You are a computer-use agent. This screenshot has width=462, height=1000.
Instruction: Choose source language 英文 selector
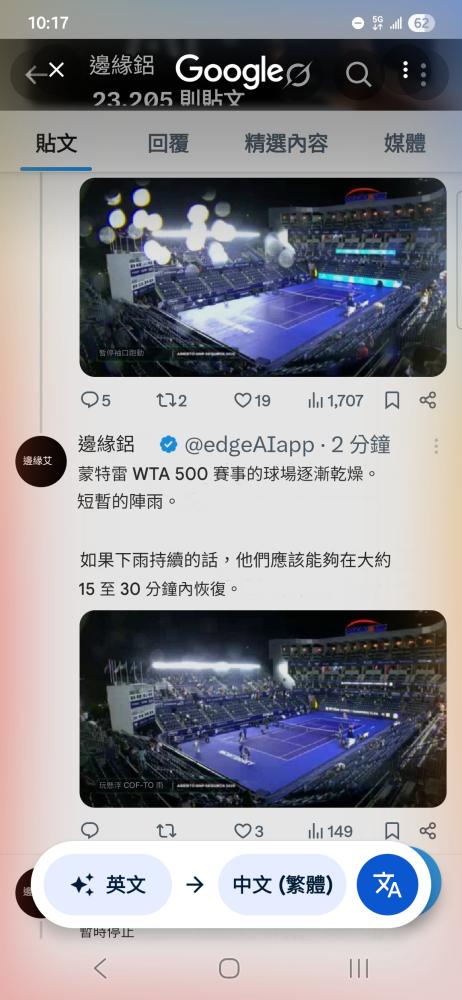tap(108, 885)
